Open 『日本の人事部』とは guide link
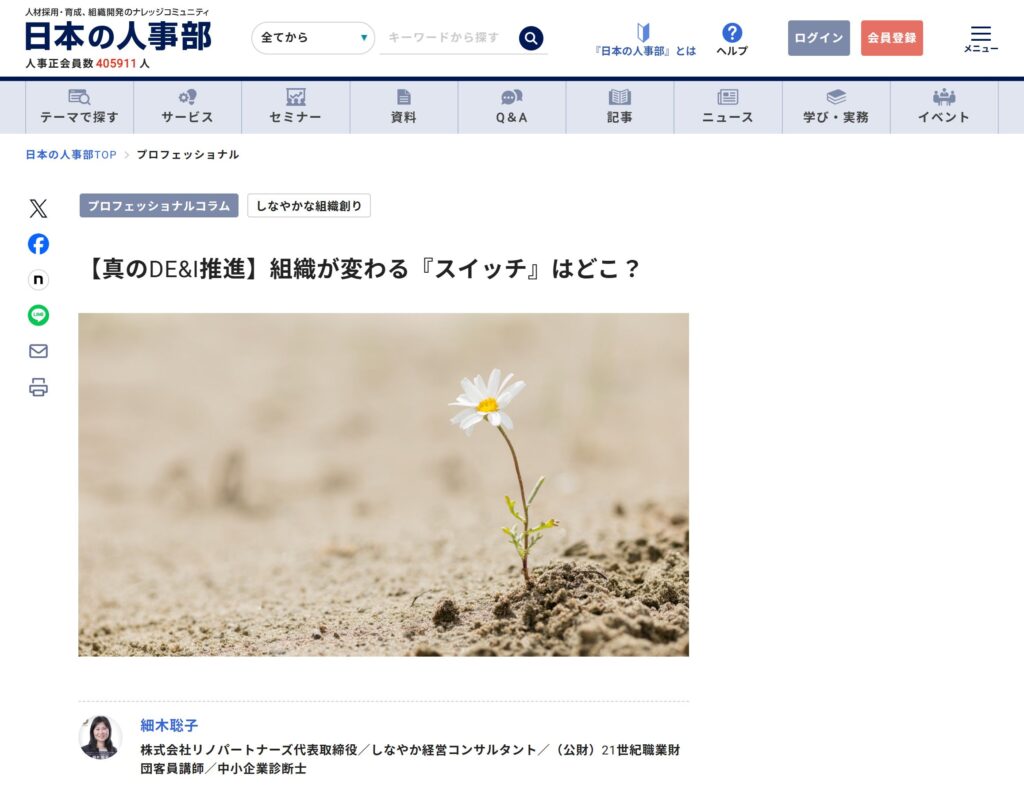This screenshot has height=789, width=1024. (644, 39)
